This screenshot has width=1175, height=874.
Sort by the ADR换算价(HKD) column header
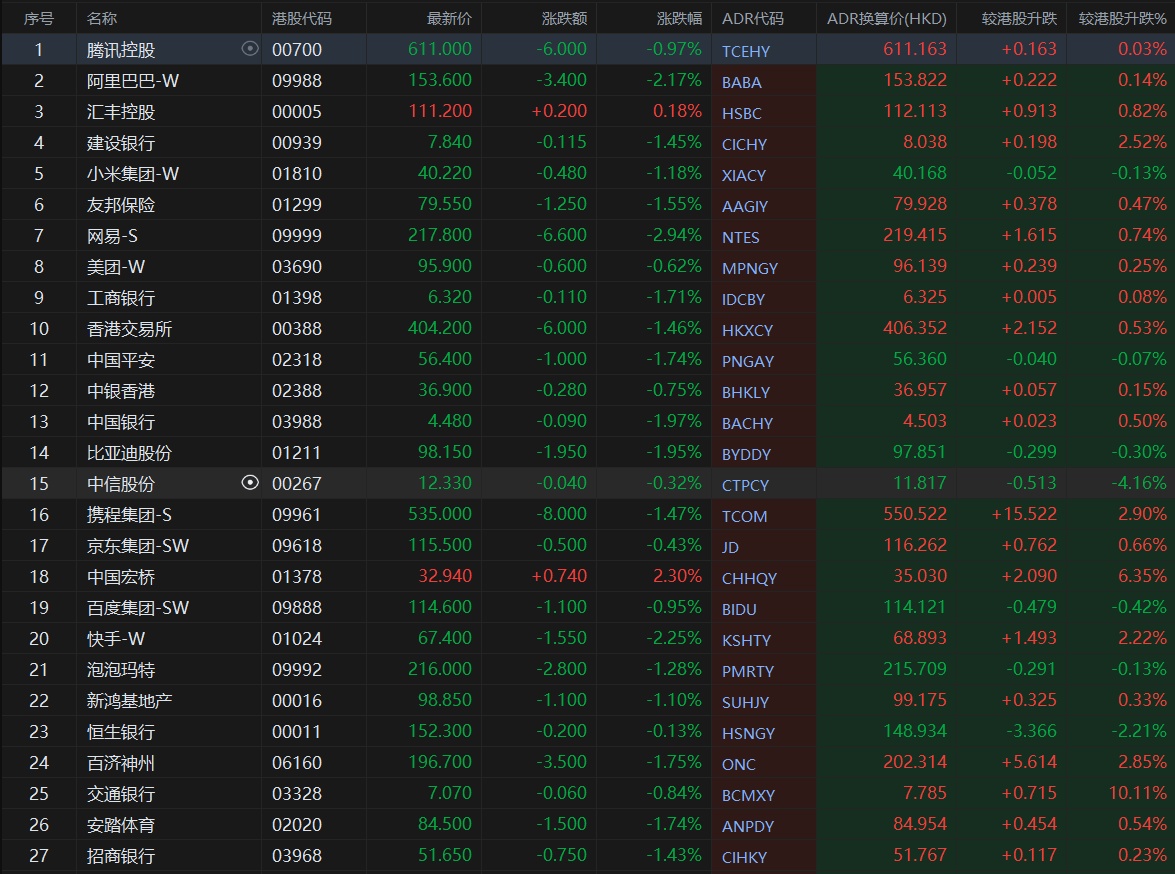pos(886,18)
